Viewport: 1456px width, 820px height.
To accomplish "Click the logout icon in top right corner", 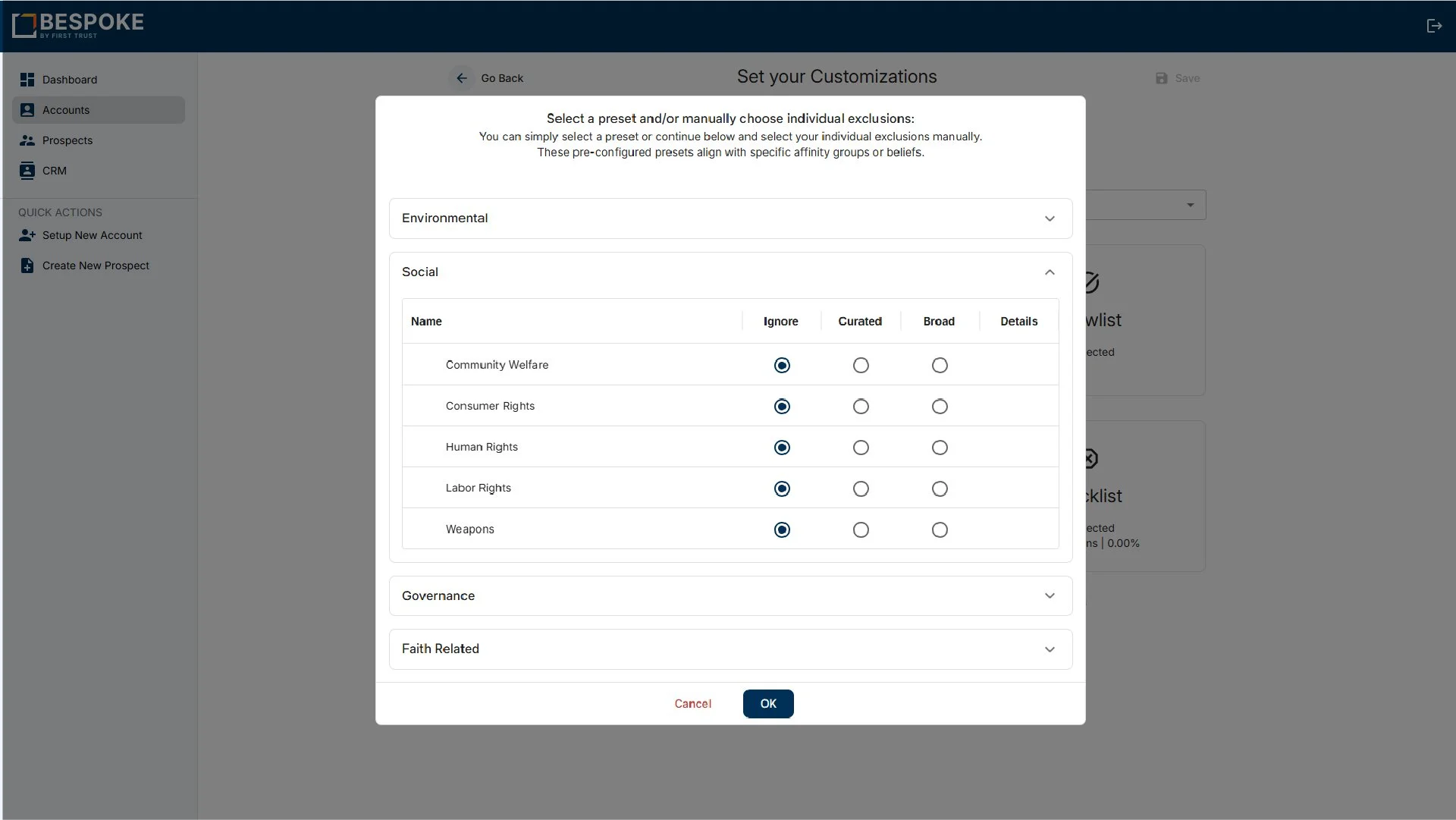I will coord(1435,25).
